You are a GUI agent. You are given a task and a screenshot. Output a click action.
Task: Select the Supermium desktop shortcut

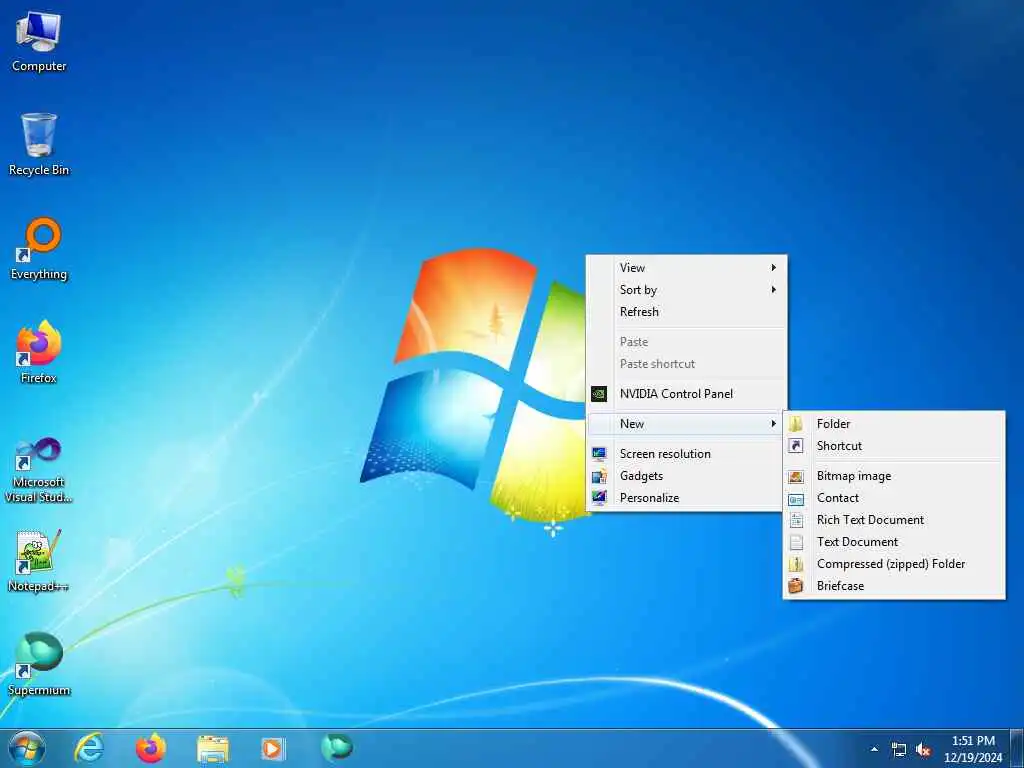coord(39,664)
